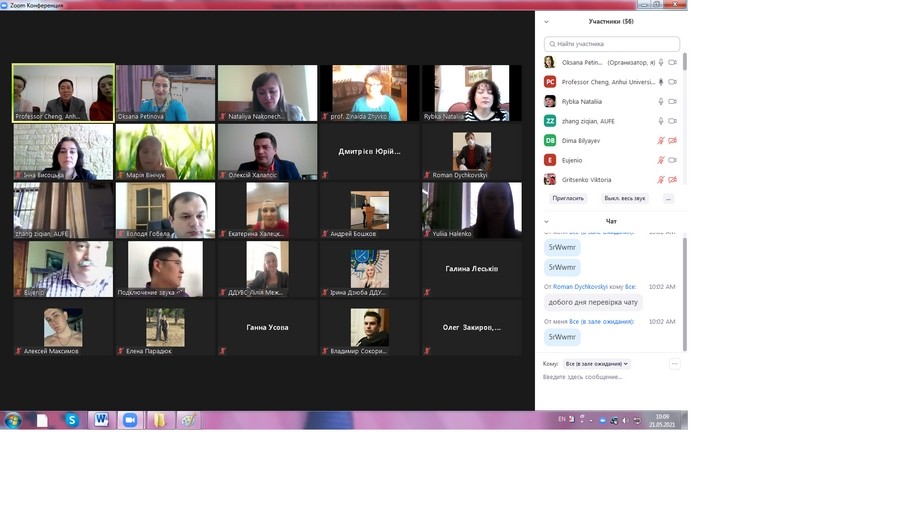Open chat options via the '...' button

674,364
